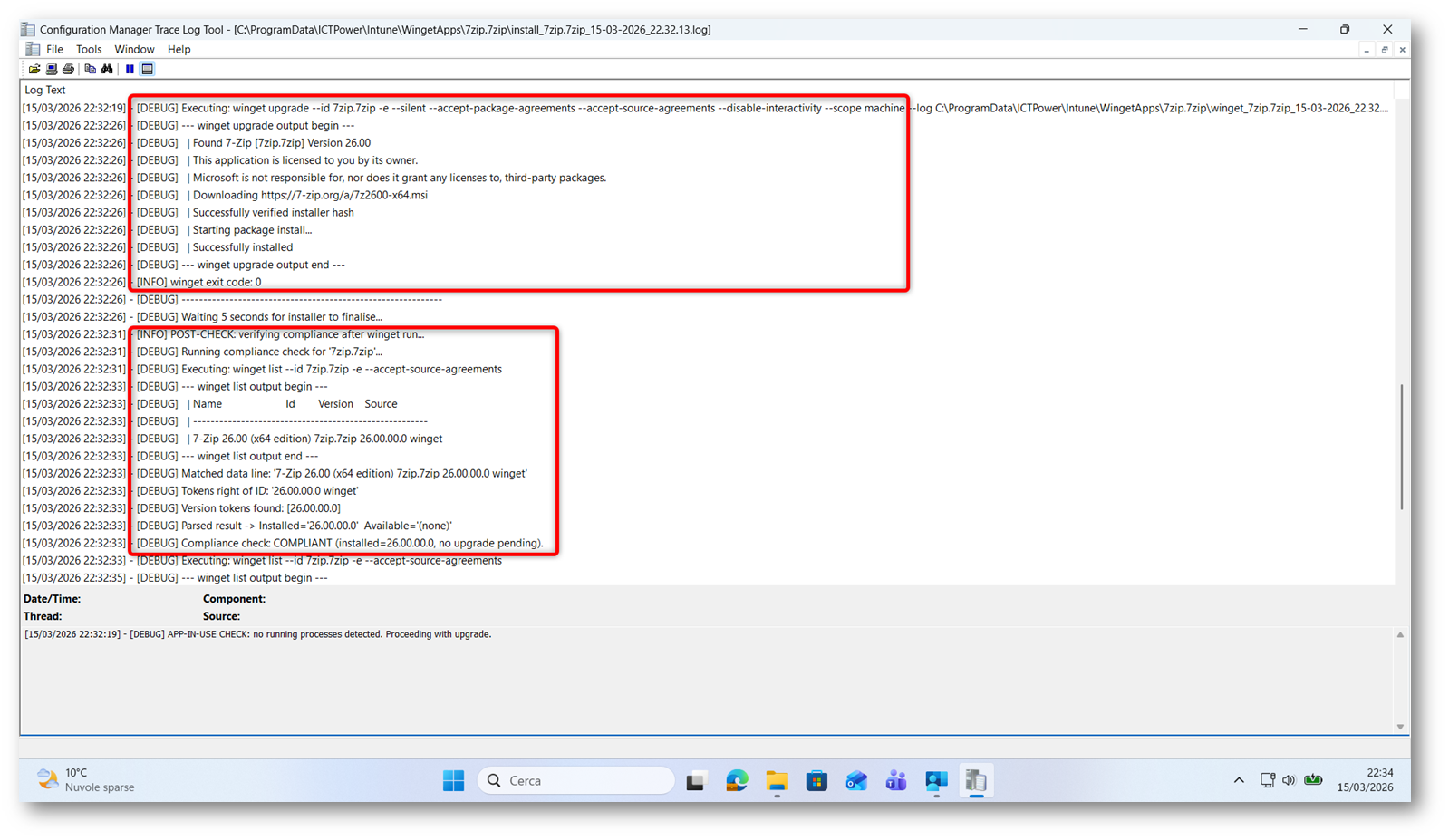1449x840 pixels.
Task: Print the log using the printer icon
Action: 68,69
